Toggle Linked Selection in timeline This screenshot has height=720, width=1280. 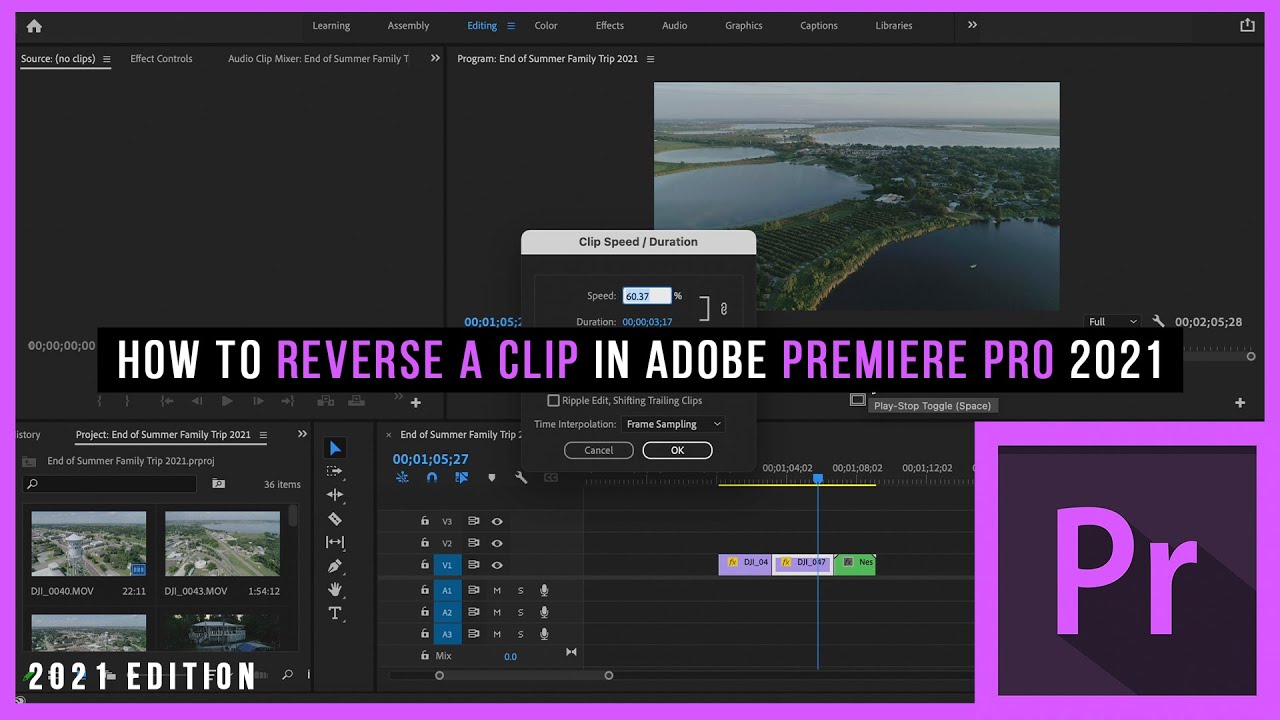(x=461, y=478)
